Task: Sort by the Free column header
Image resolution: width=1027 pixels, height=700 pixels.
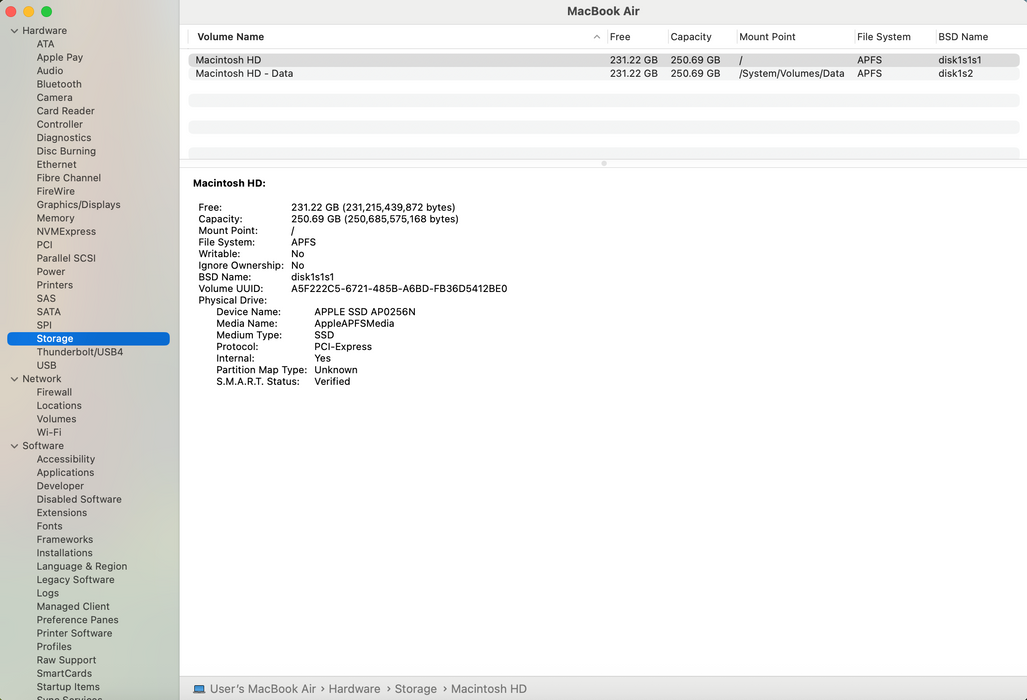Action: (x=620, y=37)
